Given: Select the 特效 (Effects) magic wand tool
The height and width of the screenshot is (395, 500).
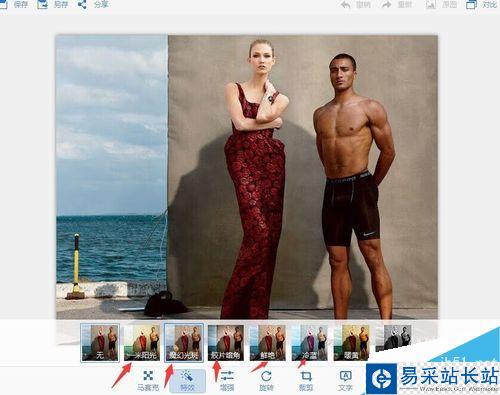Looking at the screenshot, I should [x=187, y=381].
